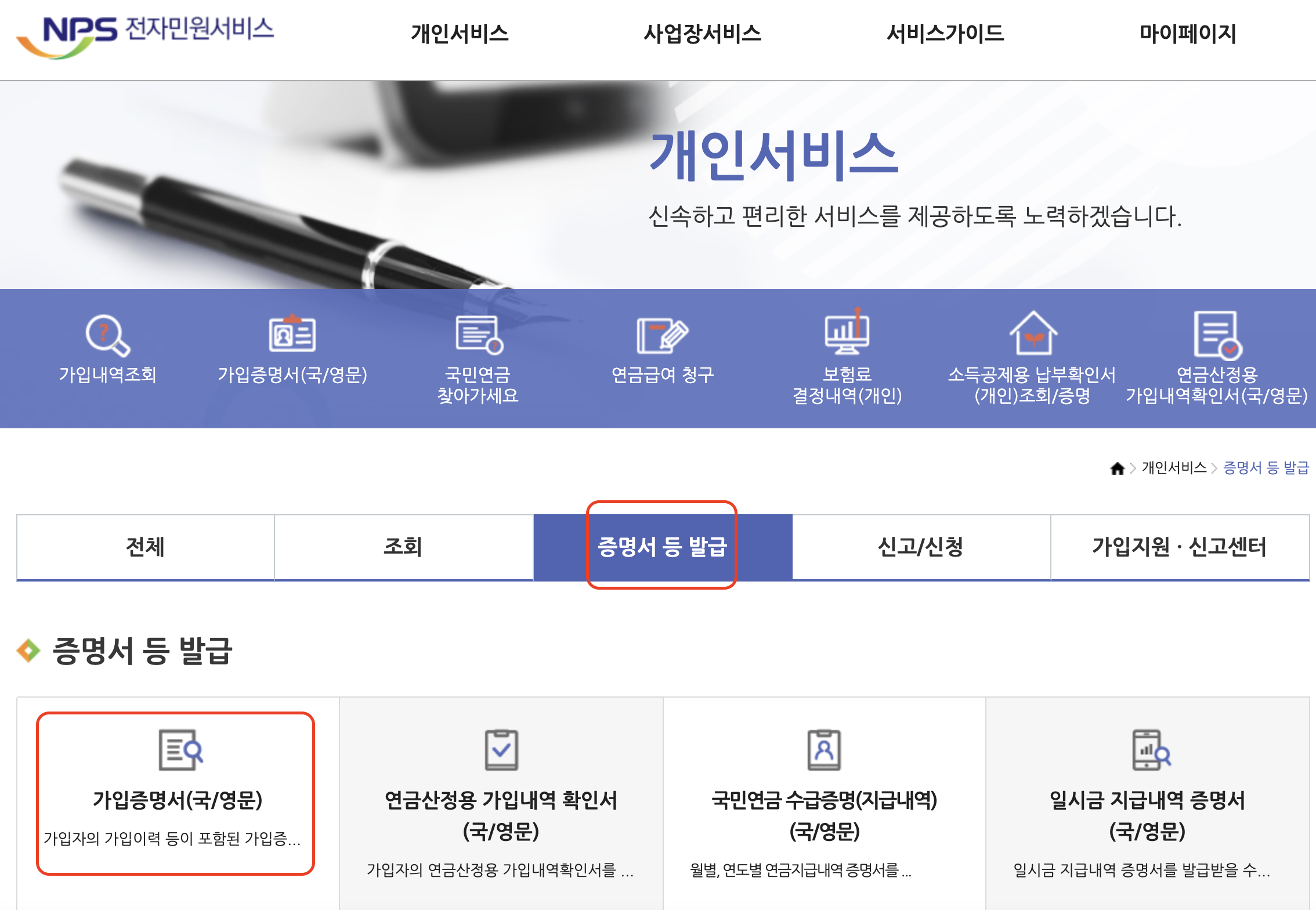Click the 소득공제용 납부확인서 house icon
The image size is (1316, 910).
(1033, 333)
